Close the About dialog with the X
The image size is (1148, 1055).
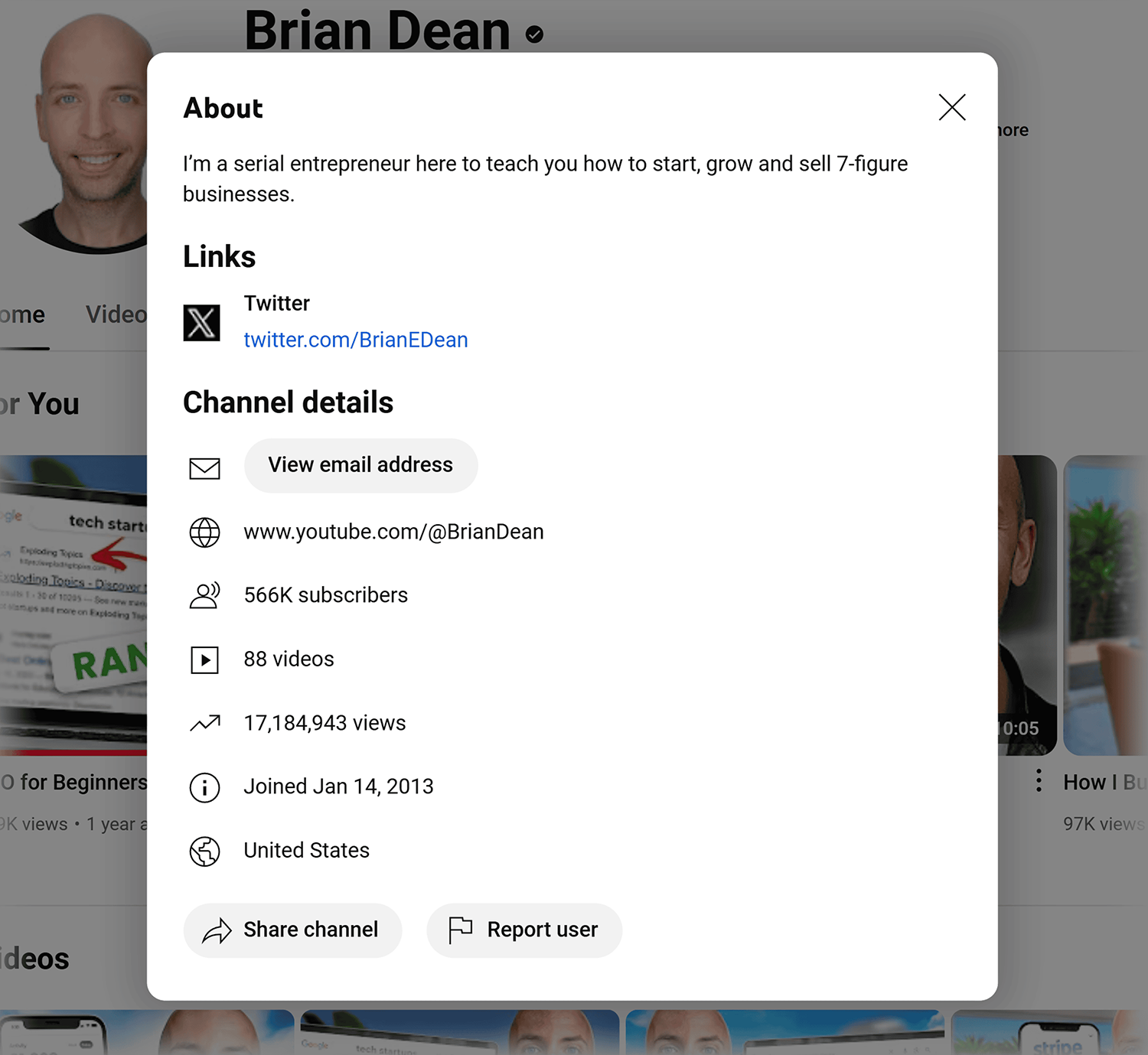coord(952,107)
